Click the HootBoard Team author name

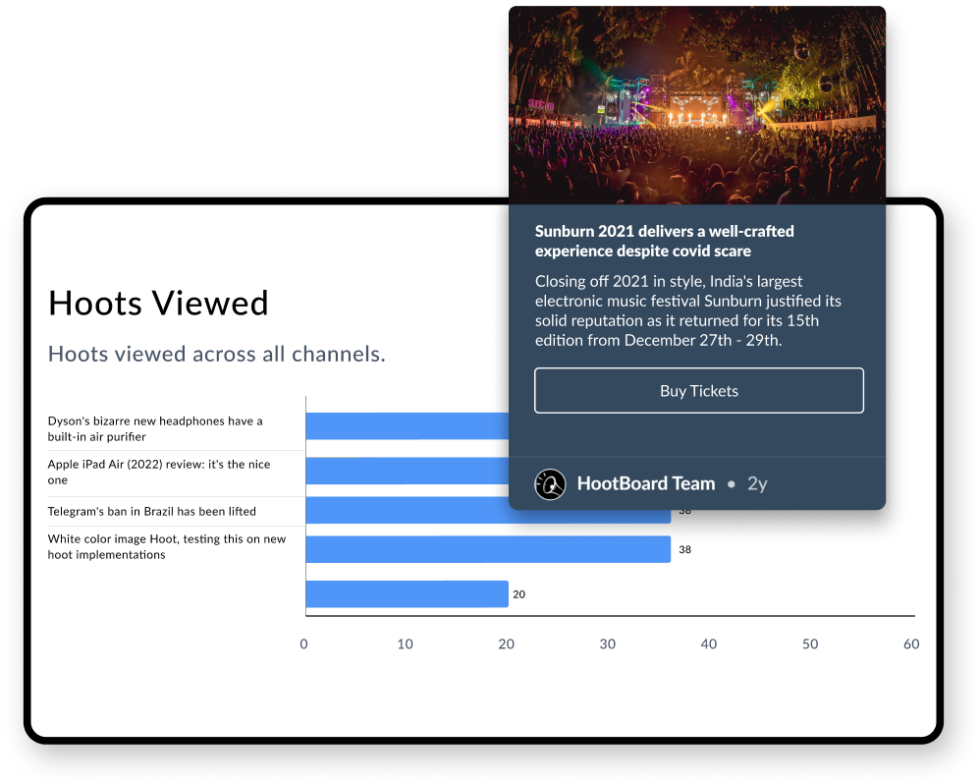[646, 484]
